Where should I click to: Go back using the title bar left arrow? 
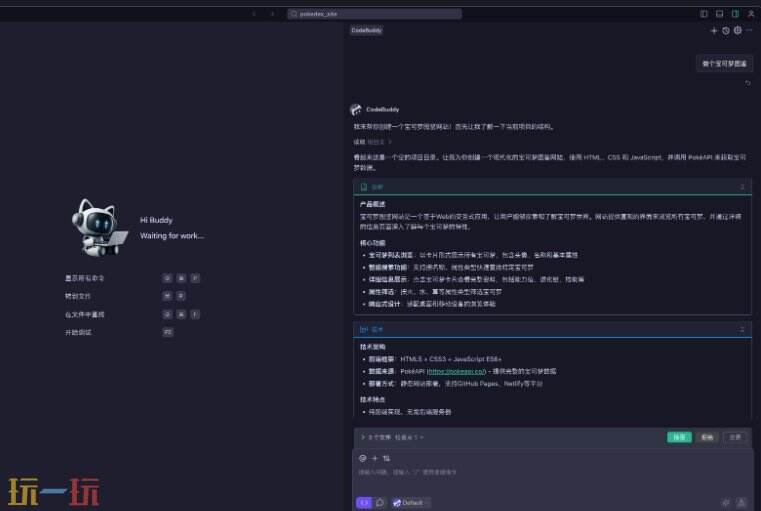(x=254, y=14)
